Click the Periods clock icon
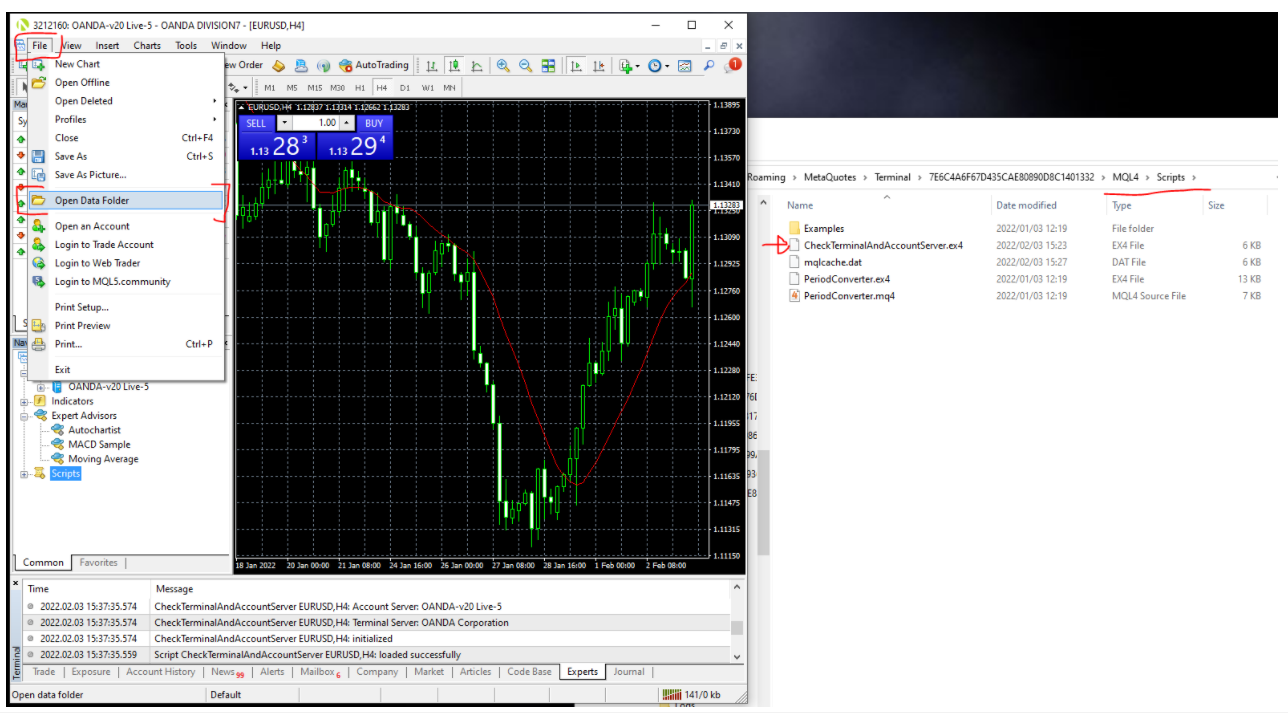 click(655, 66)
